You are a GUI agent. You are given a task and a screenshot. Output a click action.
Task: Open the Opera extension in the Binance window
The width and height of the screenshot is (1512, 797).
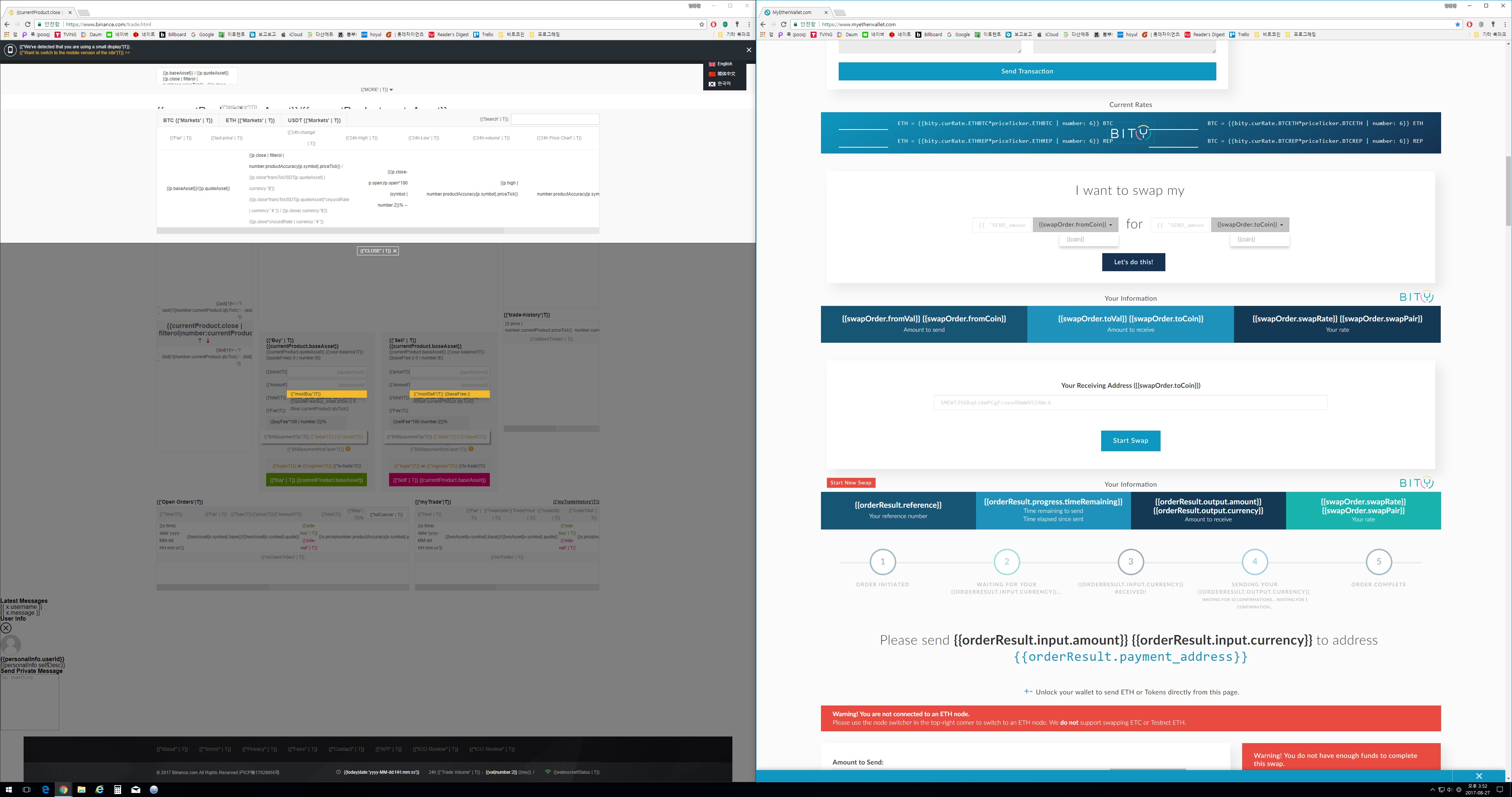point(713,25)
